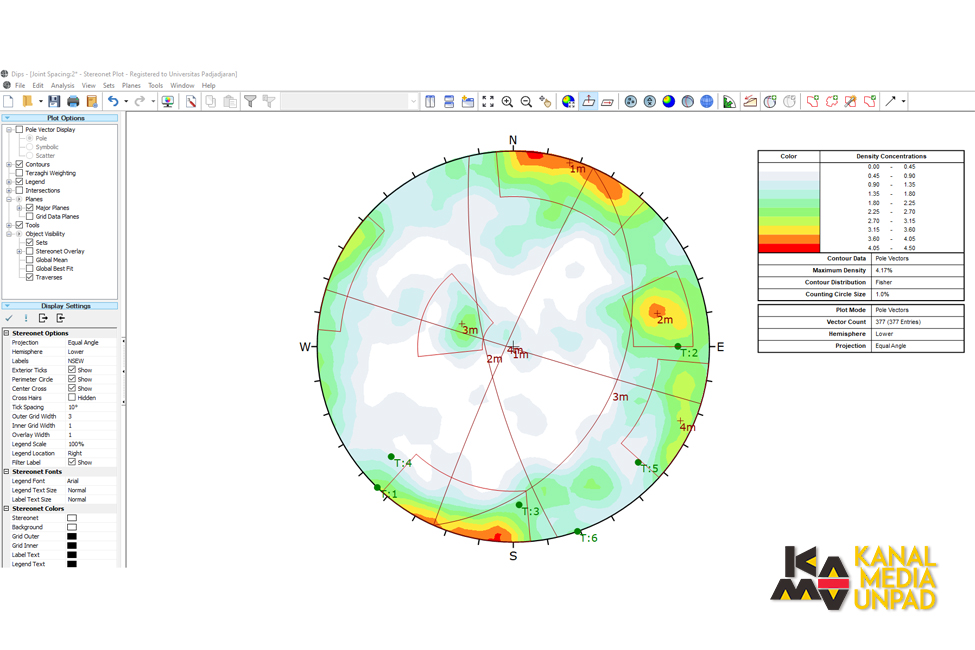The width and height of the screenshot is (975, 650).
Task: Expand the Contours tree node
Action: point(9,165)
